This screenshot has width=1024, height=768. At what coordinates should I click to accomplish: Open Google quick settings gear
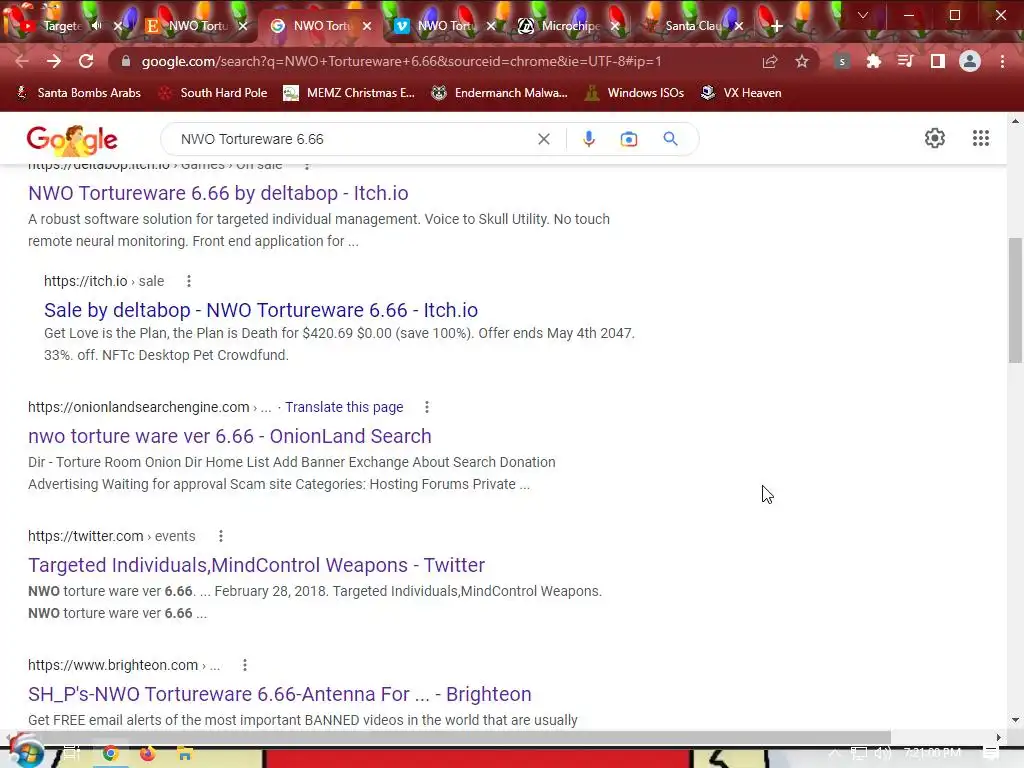pyautogui.click(x=935, y=138)
